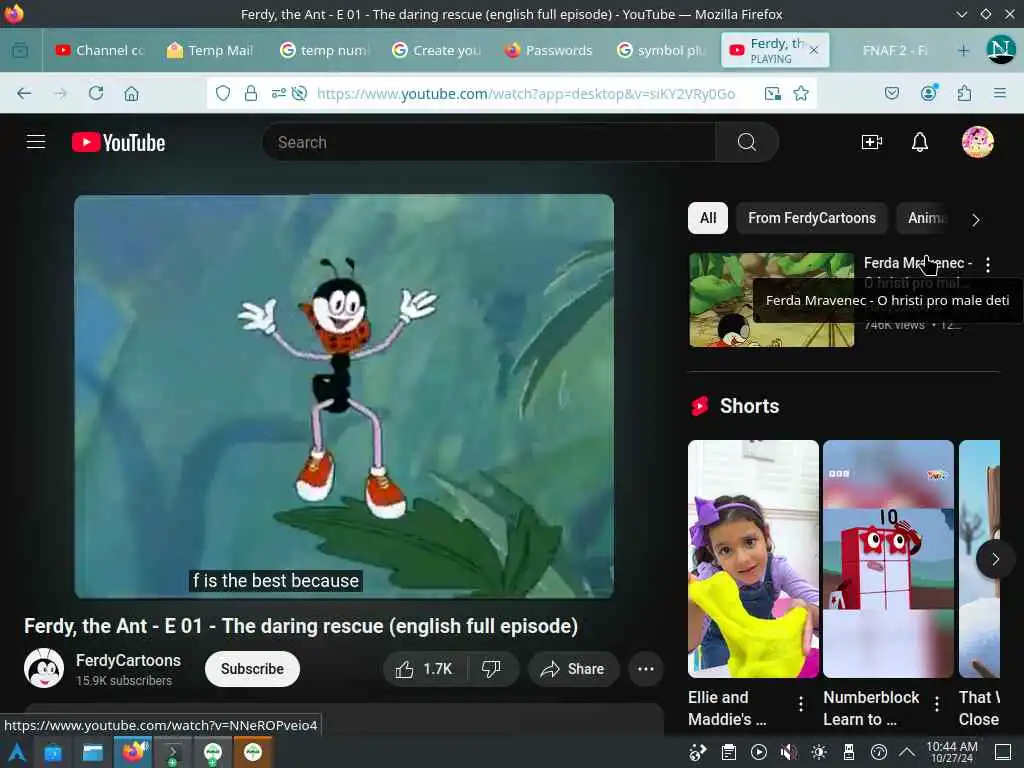Image resolution: width=1024 pixels, height=768 pixels.
Task: Open Firefox from the taskbar
Action: click(x=133, y=752)
